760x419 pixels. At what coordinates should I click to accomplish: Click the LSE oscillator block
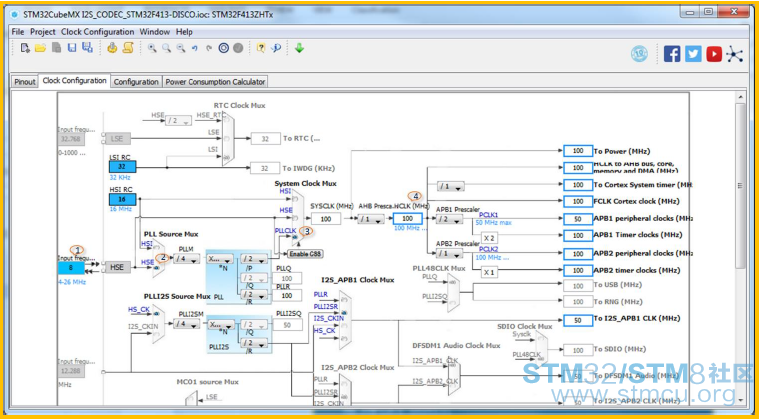(117, 139)
